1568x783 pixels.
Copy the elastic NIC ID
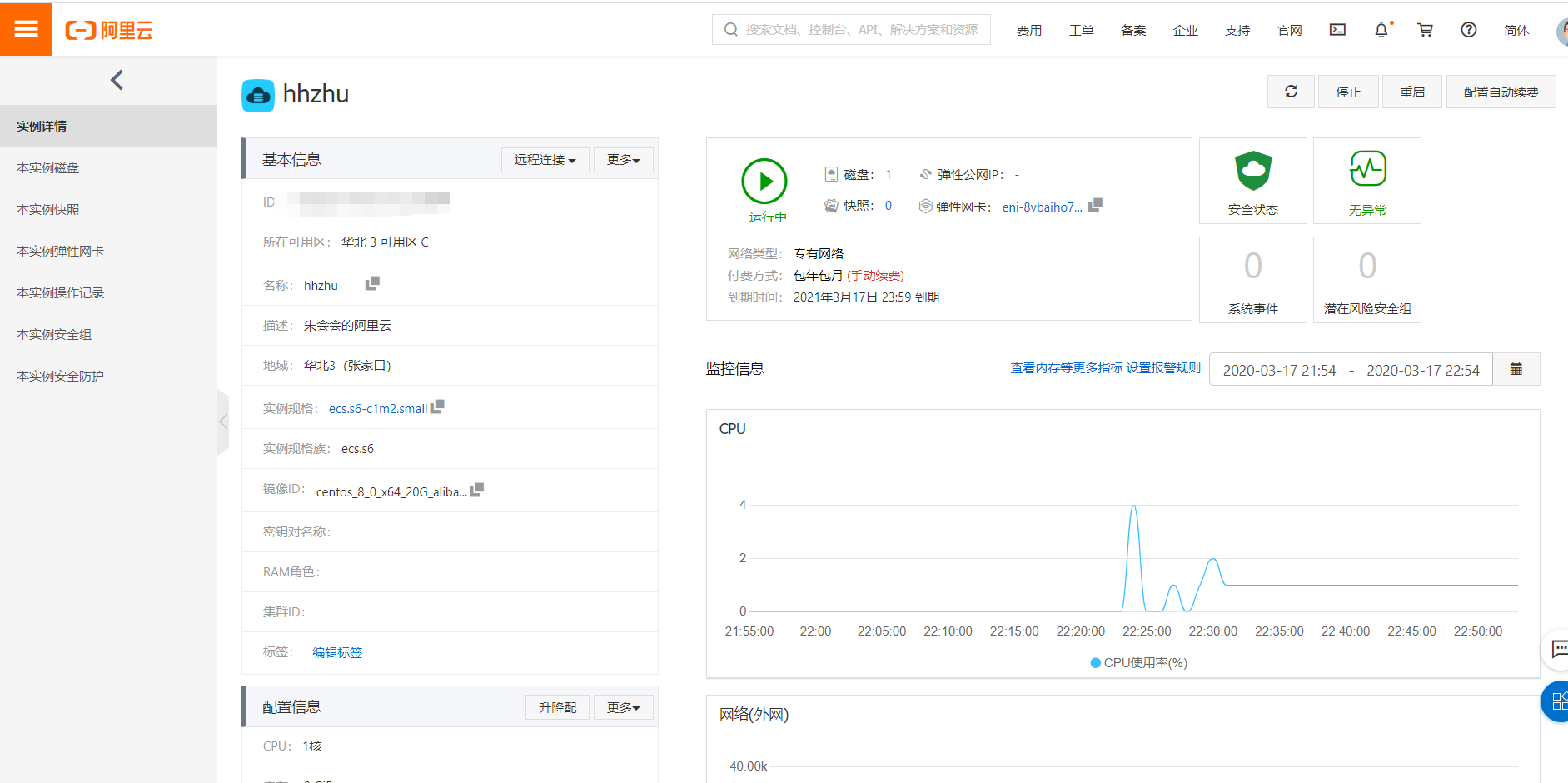(x=1095, y=205)
